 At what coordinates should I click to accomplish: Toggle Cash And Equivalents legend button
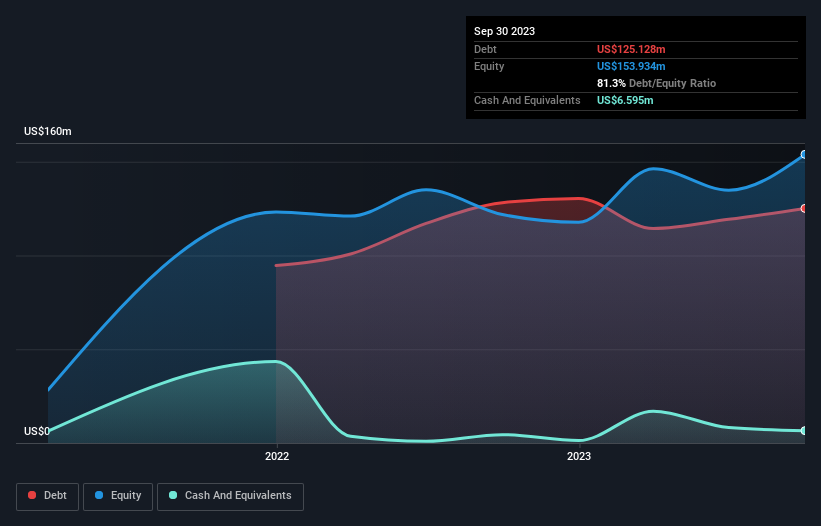(230, 496)
